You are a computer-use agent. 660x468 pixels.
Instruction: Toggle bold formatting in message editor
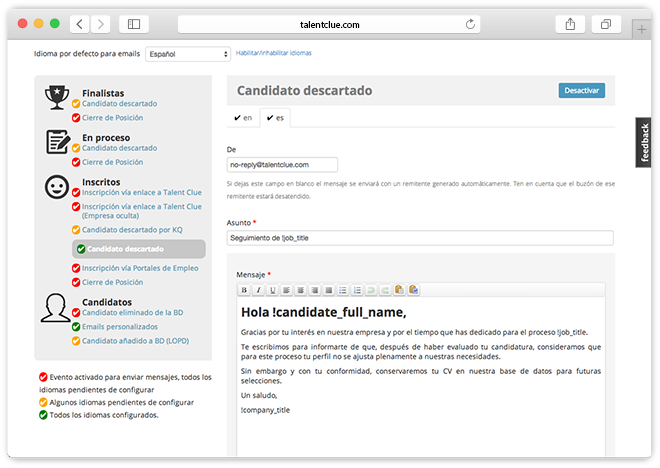(244, 290)
